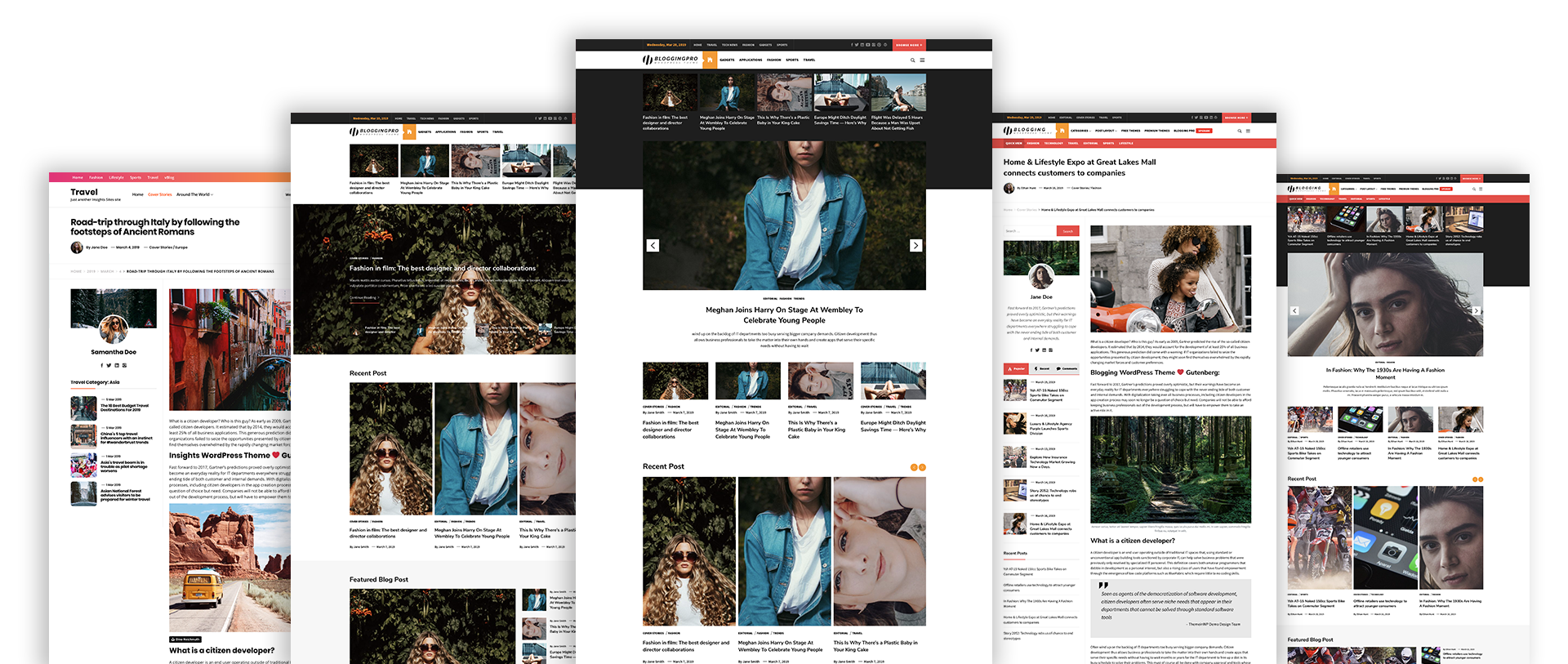Click the Recent Post heading in the center page
Screen dimensions: 1568x664
(663, 466)
